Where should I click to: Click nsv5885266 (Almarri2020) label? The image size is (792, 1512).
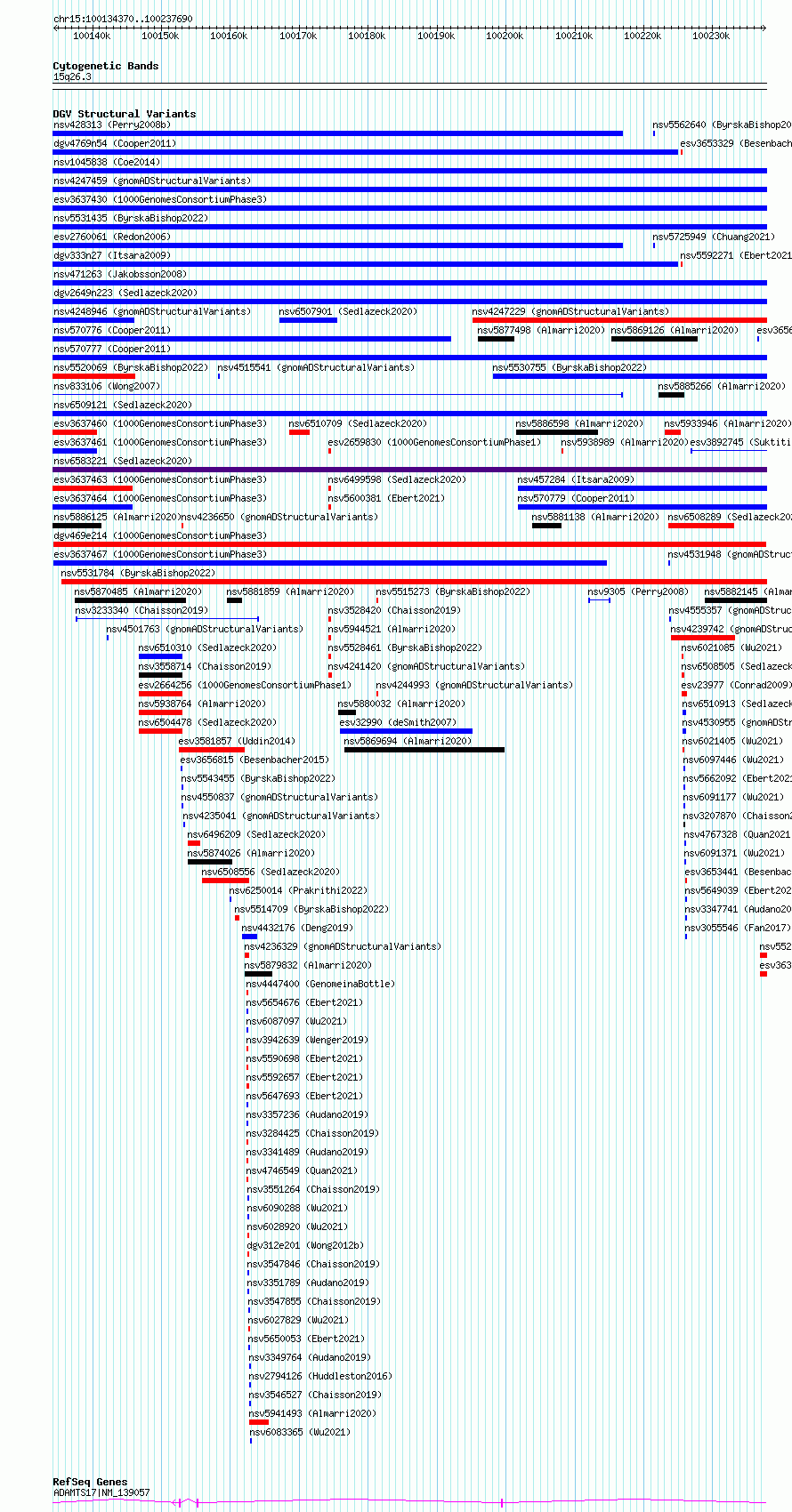(722, 387)
